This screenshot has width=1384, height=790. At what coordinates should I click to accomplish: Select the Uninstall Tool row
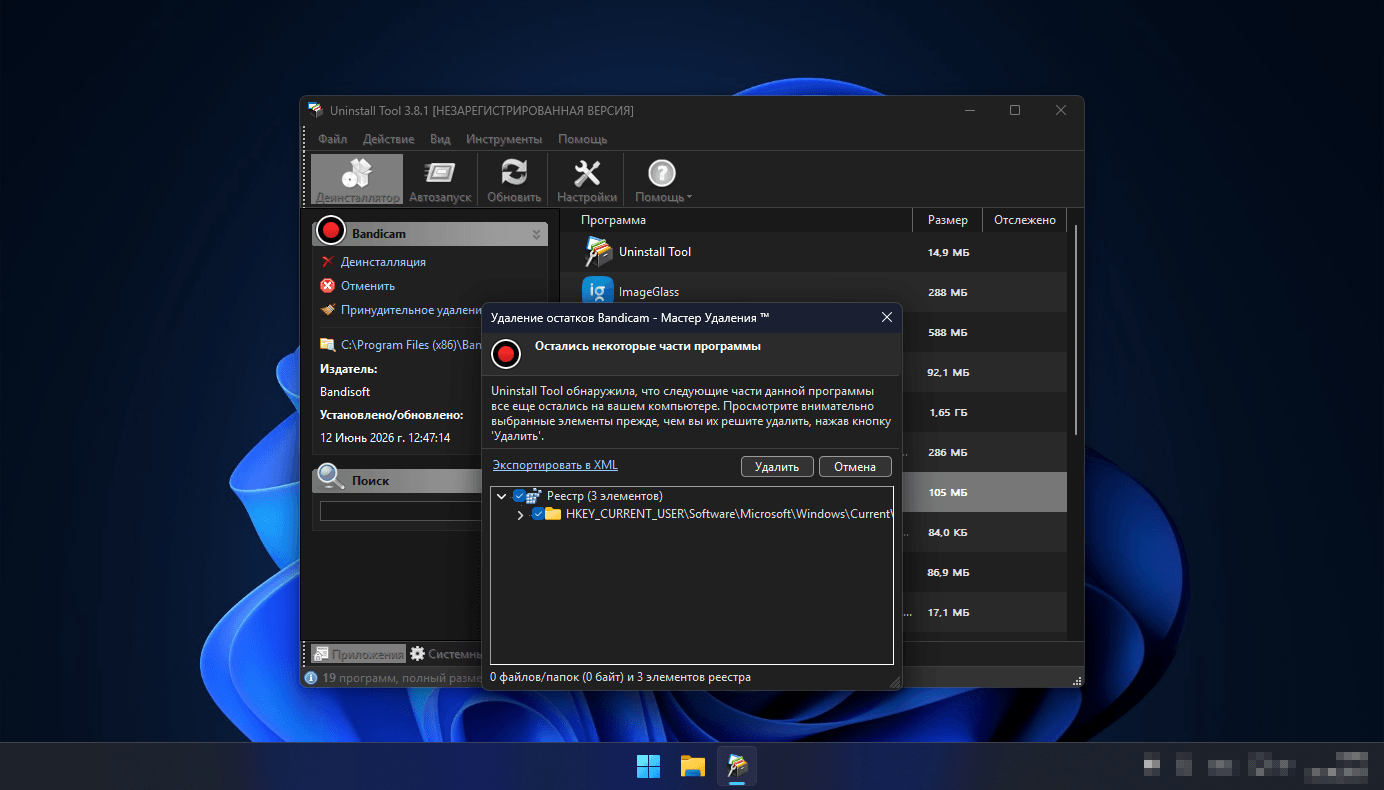[x=813, y=252]
